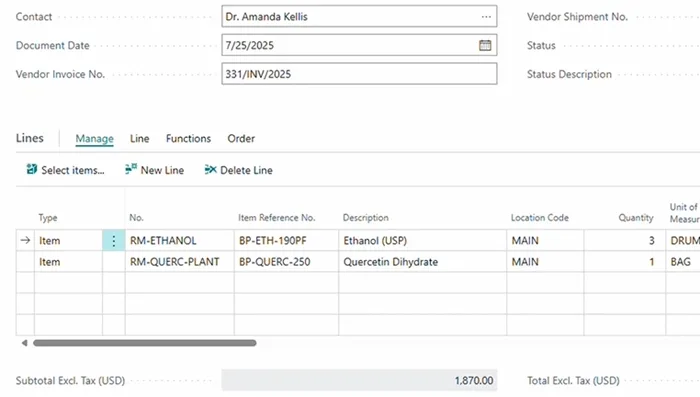Switch to the Manage tab
Image resolution: width=700 pixels, height=397 pixels.
94,138
